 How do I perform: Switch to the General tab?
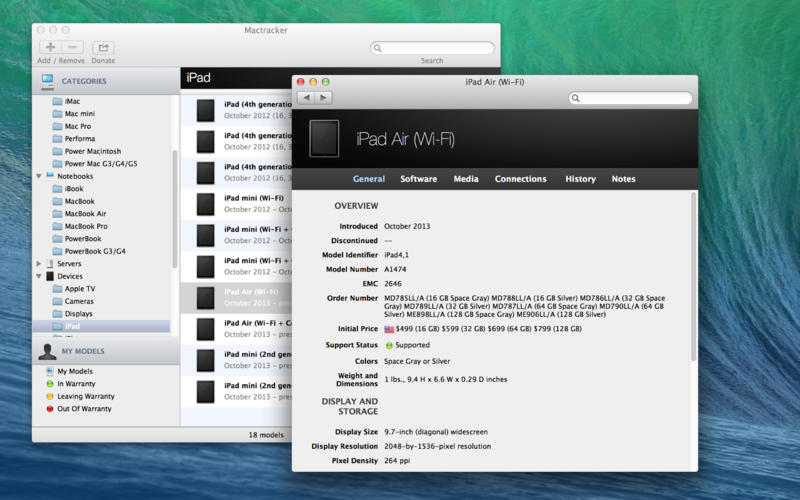(x=369, y=179)
